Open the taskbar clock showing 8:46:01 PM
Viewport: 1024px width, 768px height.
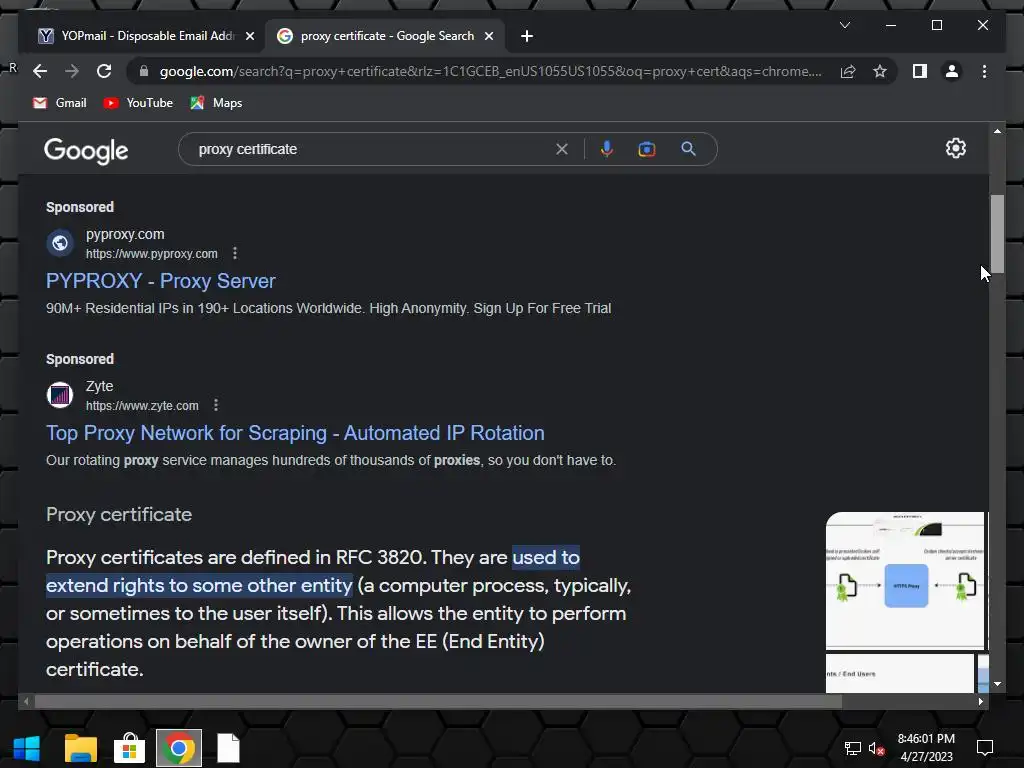pos(926,748)
